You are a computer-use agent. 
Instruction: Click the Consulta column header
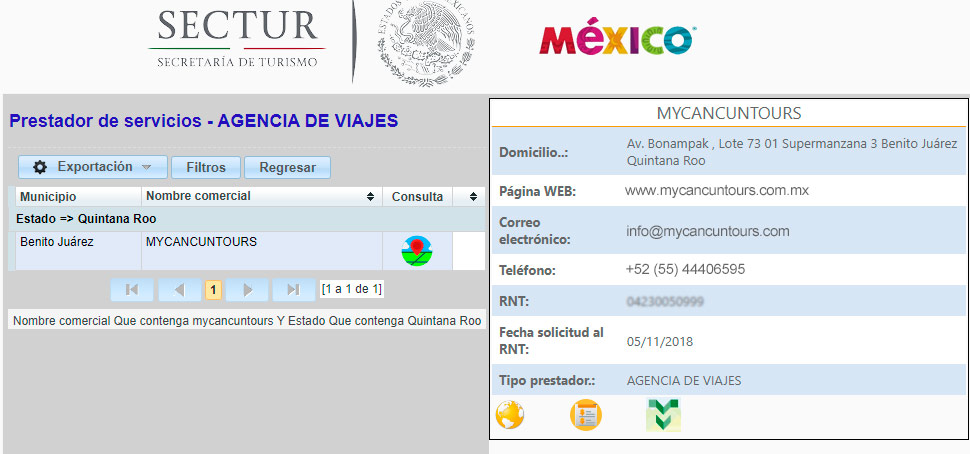[418, 197]
